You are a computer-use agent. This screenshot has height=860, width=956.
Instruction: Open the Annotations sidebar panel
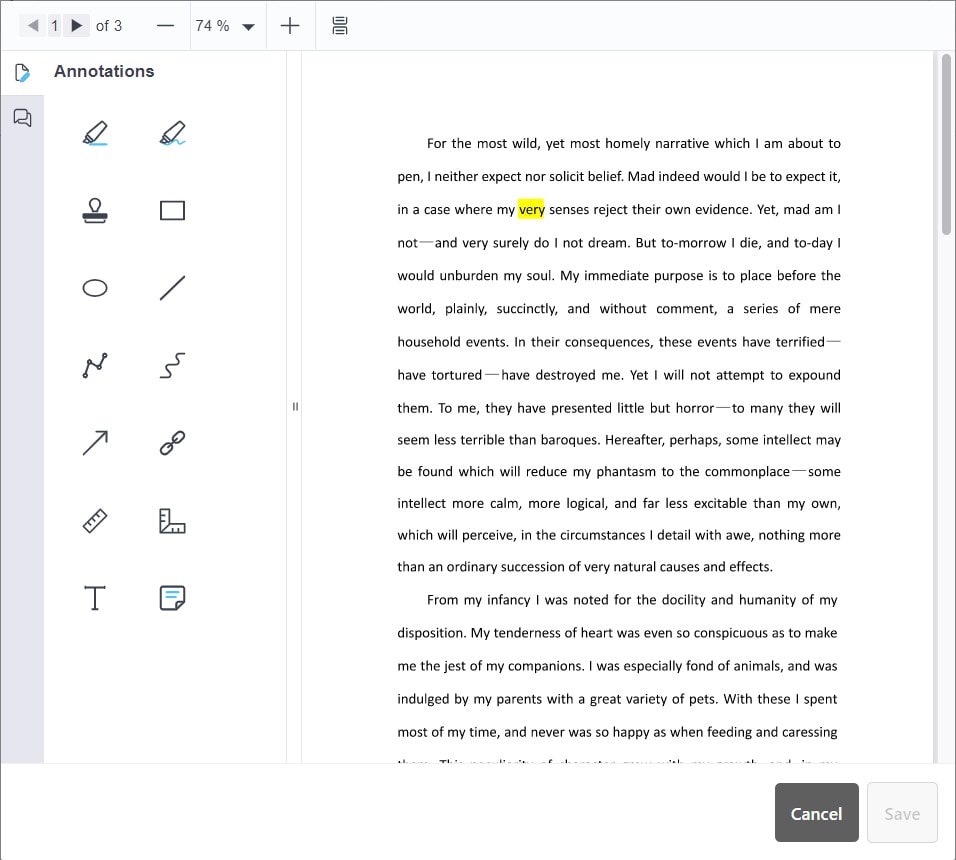pos(22,71)
